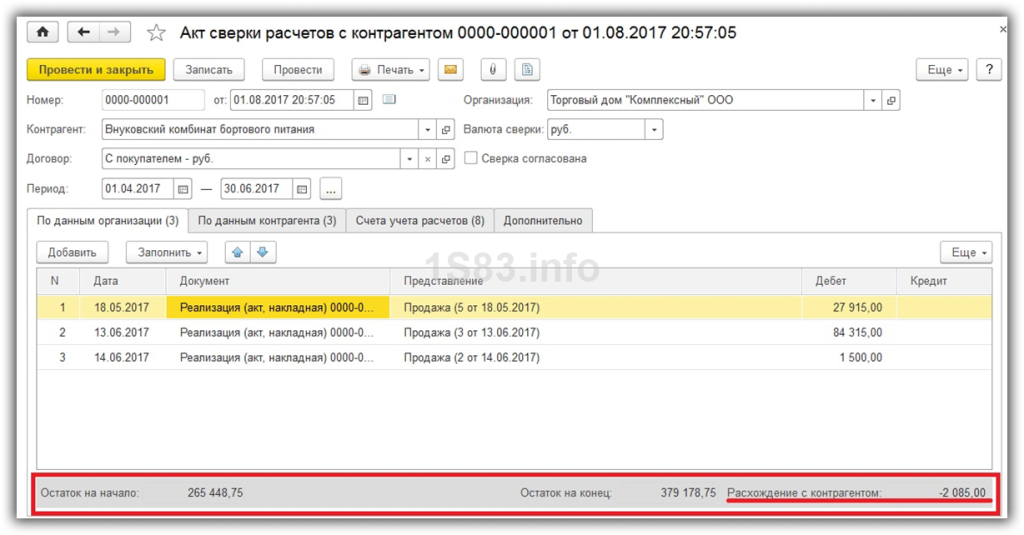The image size is (1024, 535).
Task: Move row up with blue arrow
Action: pyautogui.click(x=238, y=252)
